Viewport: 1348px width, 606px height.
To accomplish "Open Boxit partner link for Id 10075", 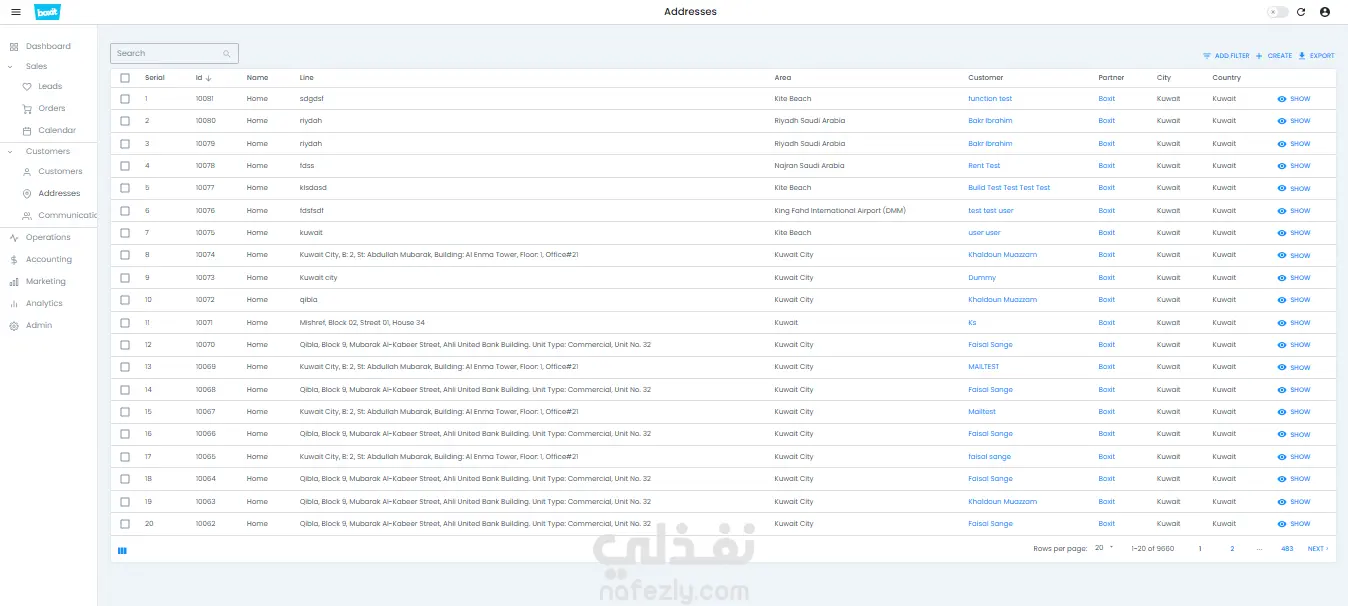I will 1106,233.
